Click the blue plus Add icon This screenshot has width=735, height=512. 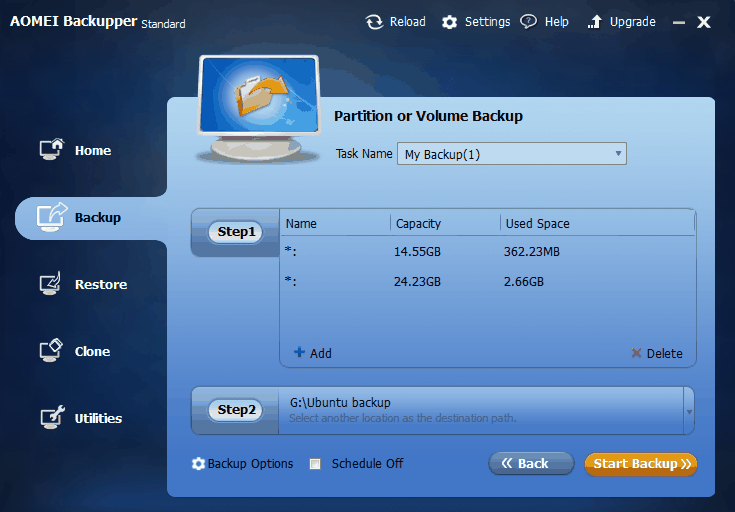tap(299, 352)
